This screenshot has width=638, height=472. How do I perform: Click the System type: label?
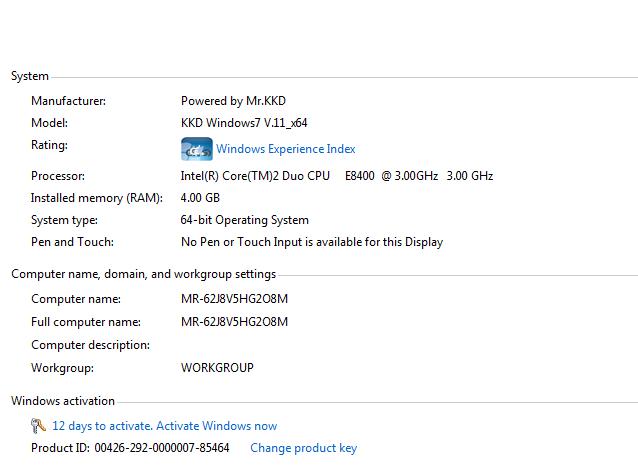click(x=64, y=220)
